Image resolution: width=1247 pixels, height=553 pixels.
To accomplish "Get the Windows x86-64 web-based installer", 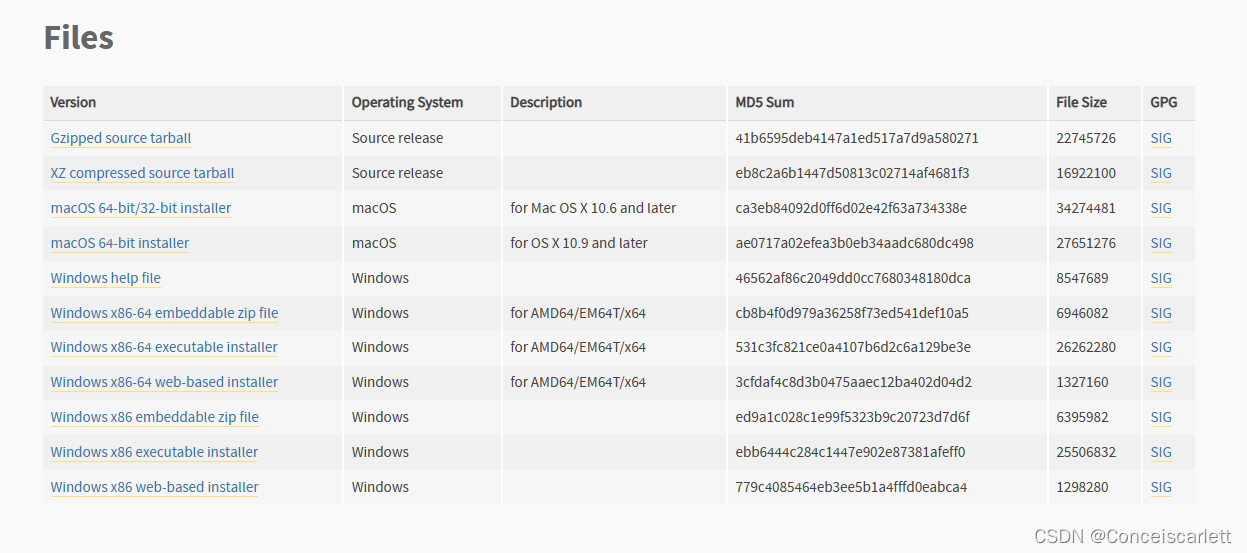I will (x=164, y=382).
